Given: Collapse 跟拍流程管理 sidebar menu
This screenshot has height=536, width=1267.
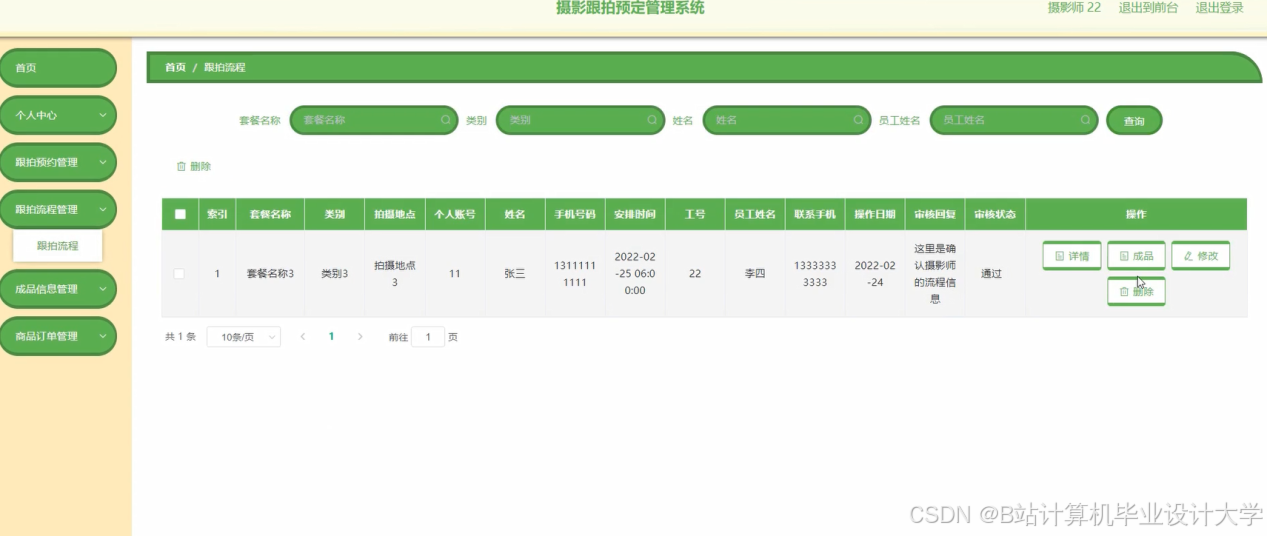Looking at the screenshot, I should (58, 209).
